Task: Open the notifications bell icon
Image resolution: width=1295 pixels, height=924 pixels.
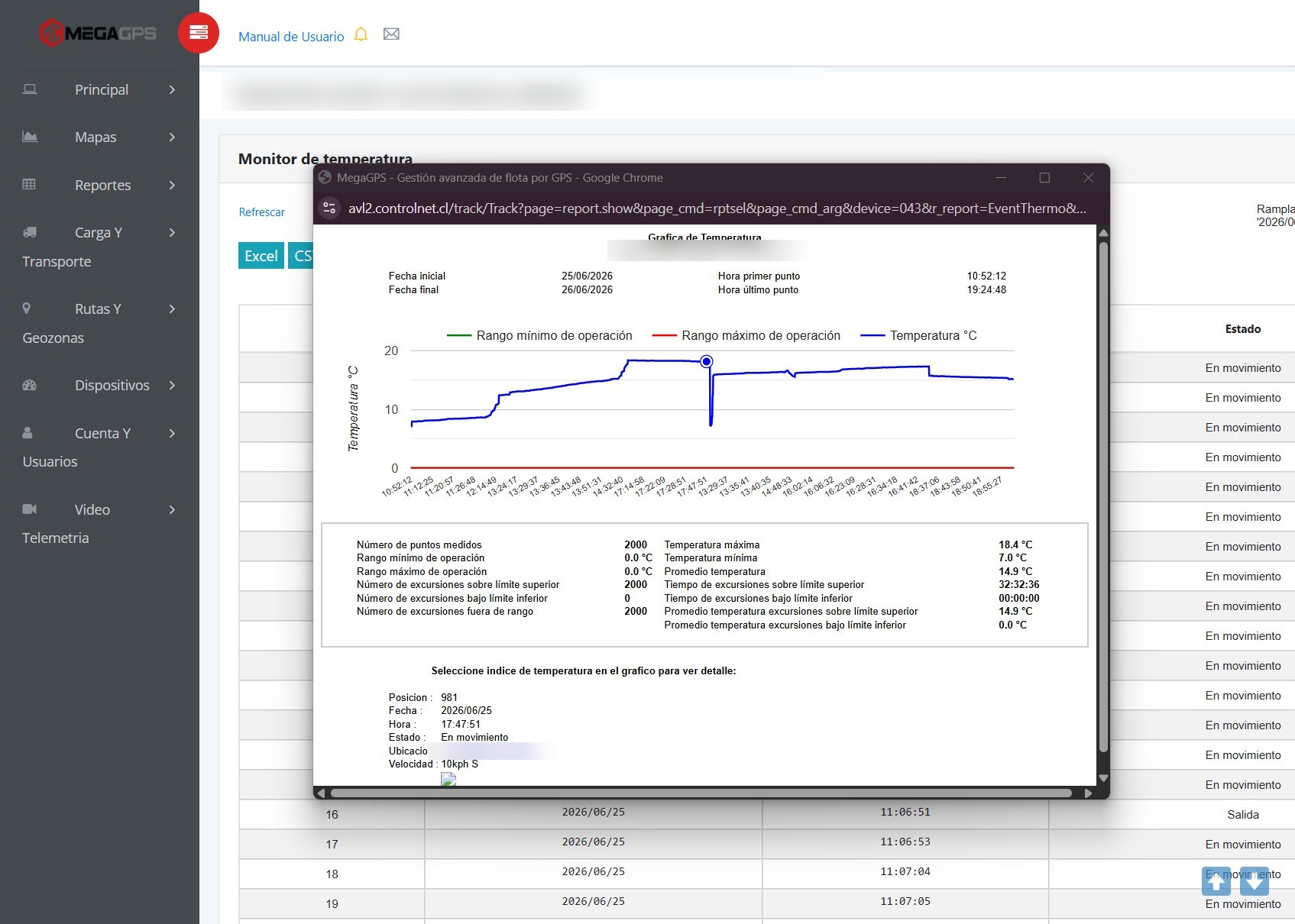Action: click(361, 35)
